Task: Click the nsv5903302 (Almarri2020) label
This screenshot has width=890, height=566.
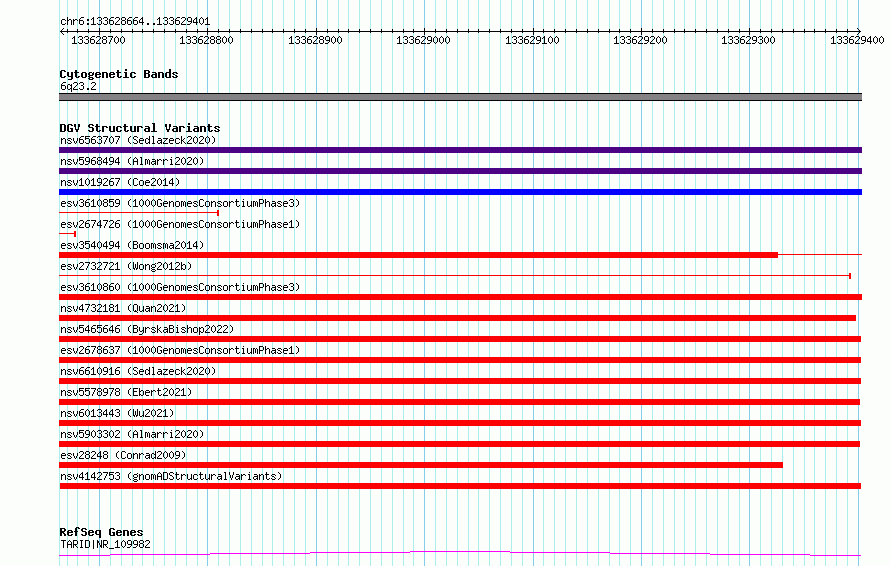Action: pos(132,434)
